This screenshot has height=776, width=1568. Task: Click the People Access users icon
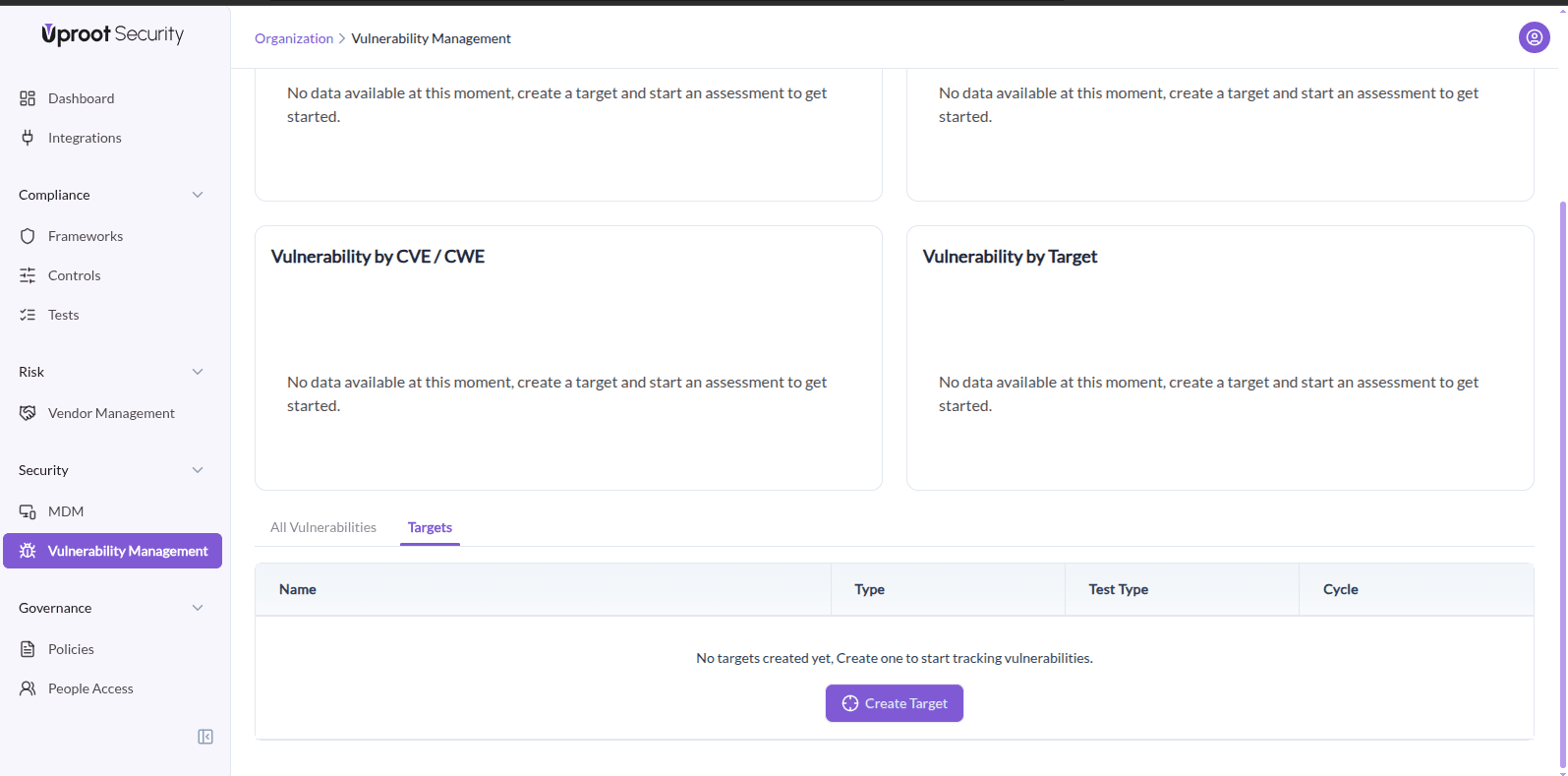coord(28,688)
